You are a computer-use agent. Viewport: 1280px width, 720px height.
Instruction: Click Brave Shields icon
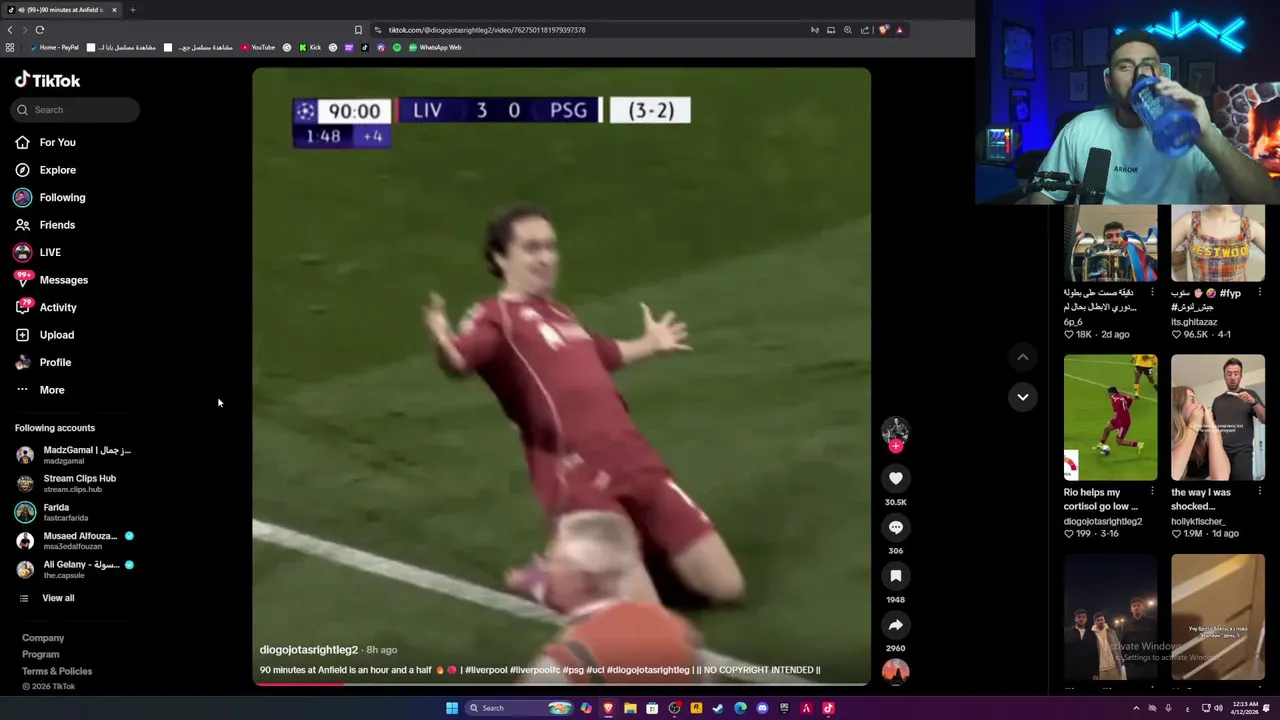(x=883, y=30)
